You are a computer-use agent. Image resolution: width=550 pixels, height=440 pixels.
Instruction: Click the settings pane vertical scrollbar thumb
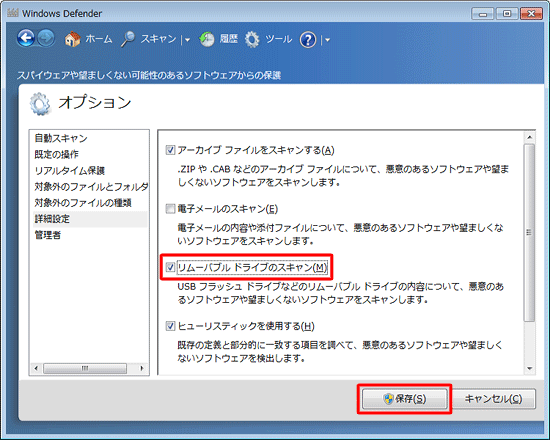(x=529, y=232)
